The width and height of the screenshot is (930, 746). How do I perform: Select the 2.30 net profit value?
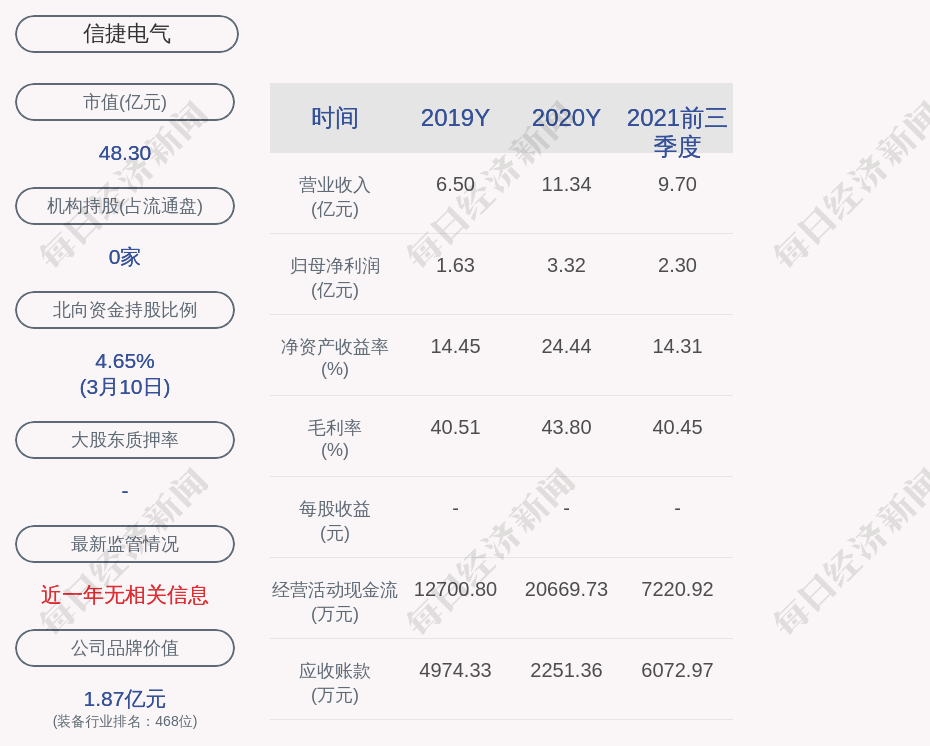(677, 265)
